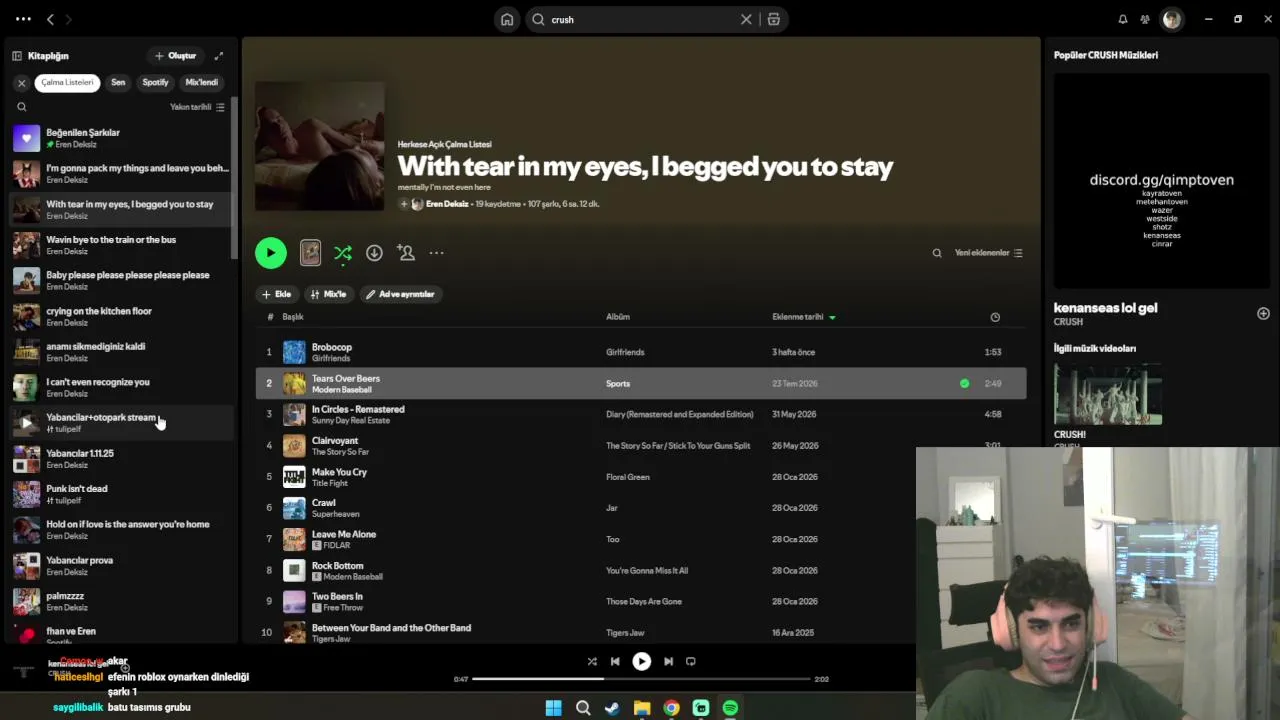This screenshot has width=1280, height=720.
Task: Sort by the Başlık column header
Action: coord(293,317)
